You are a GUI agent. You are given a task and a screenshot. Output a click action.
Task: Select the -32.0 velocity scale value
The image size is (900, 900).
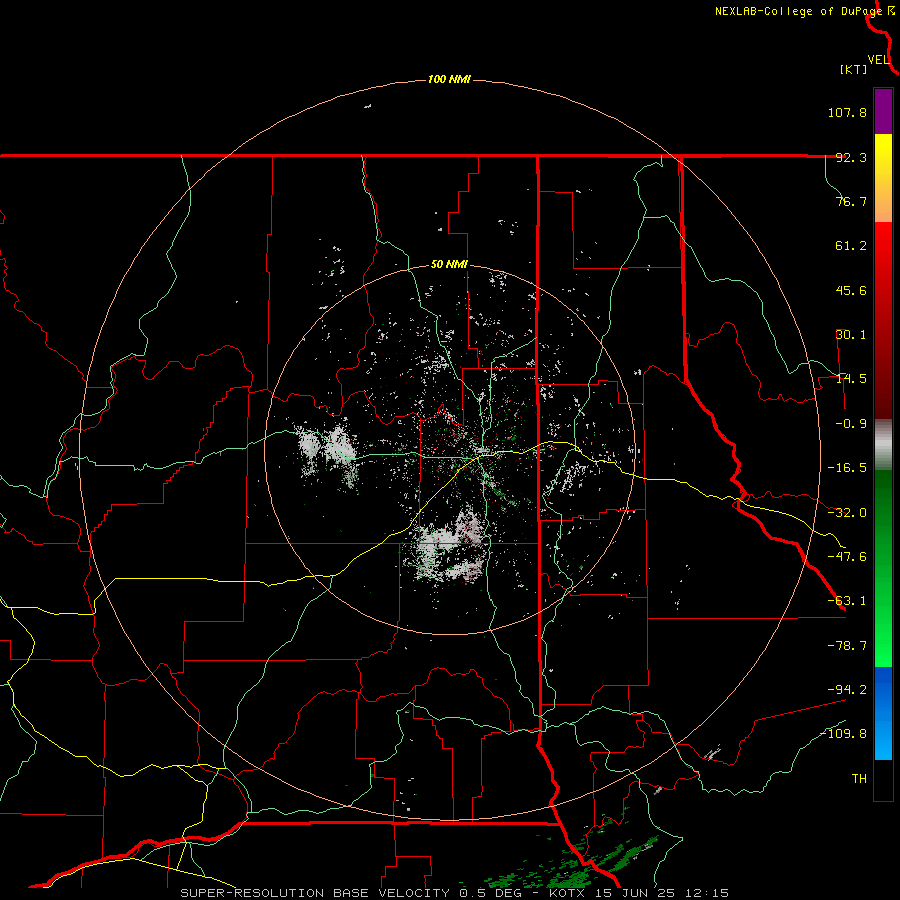tap(847, 513)
